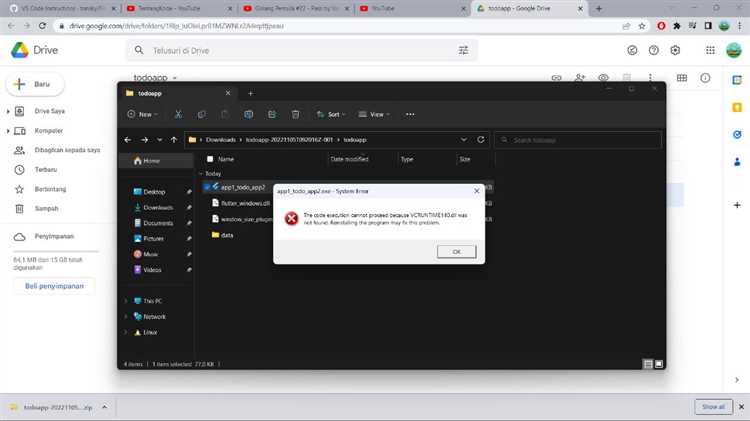Go back in File Explorer navigation
The image size is (750, 421).
point(128,140)
